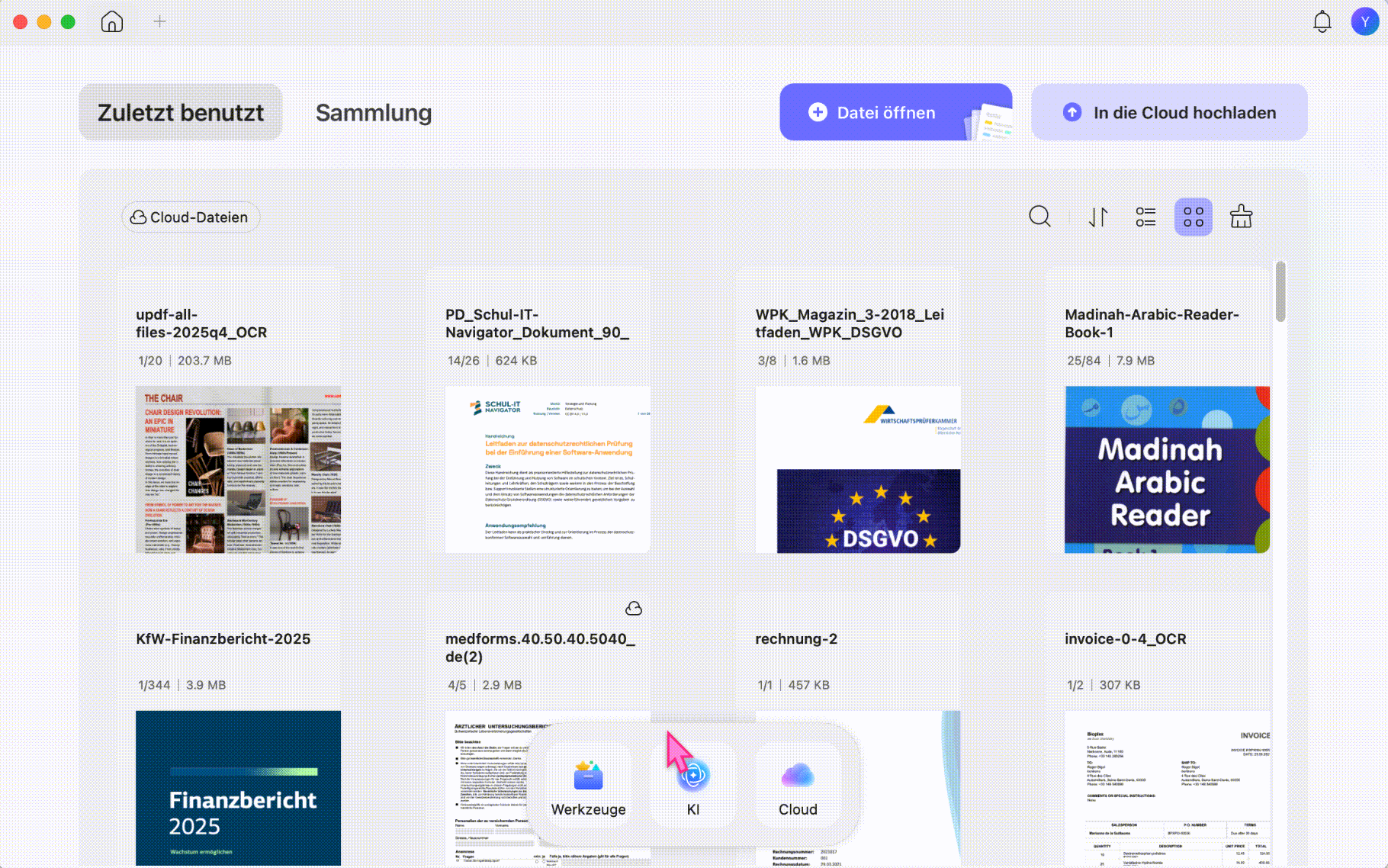This screenshot has height=868, width=1388.
Task: Open the sort order options
Action: point(1098,217)
